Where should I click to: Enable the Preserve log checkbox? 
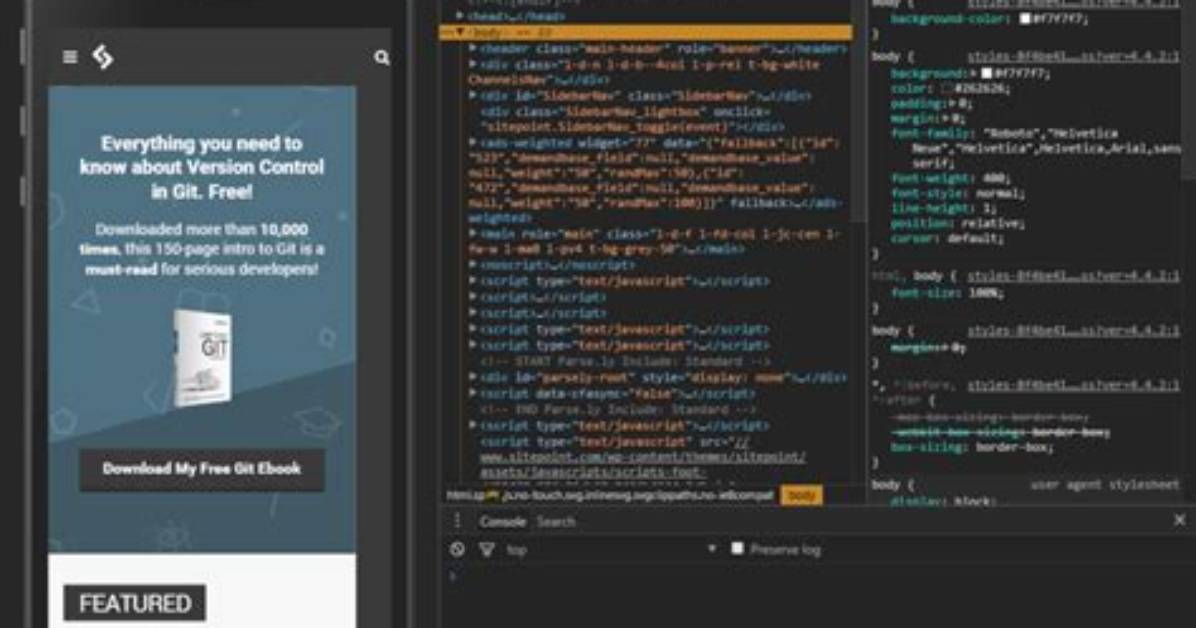737,548
